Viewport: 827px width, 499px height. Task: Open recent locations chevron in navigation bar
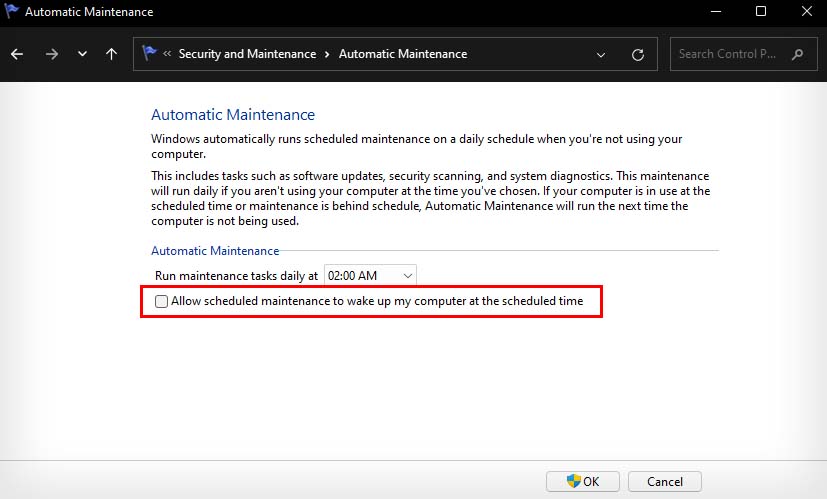coord(82,54)
